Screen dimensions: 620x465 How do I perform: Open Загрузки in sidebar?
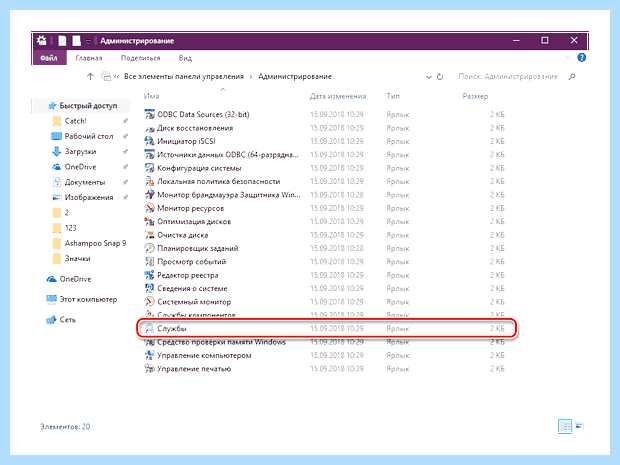80,151
